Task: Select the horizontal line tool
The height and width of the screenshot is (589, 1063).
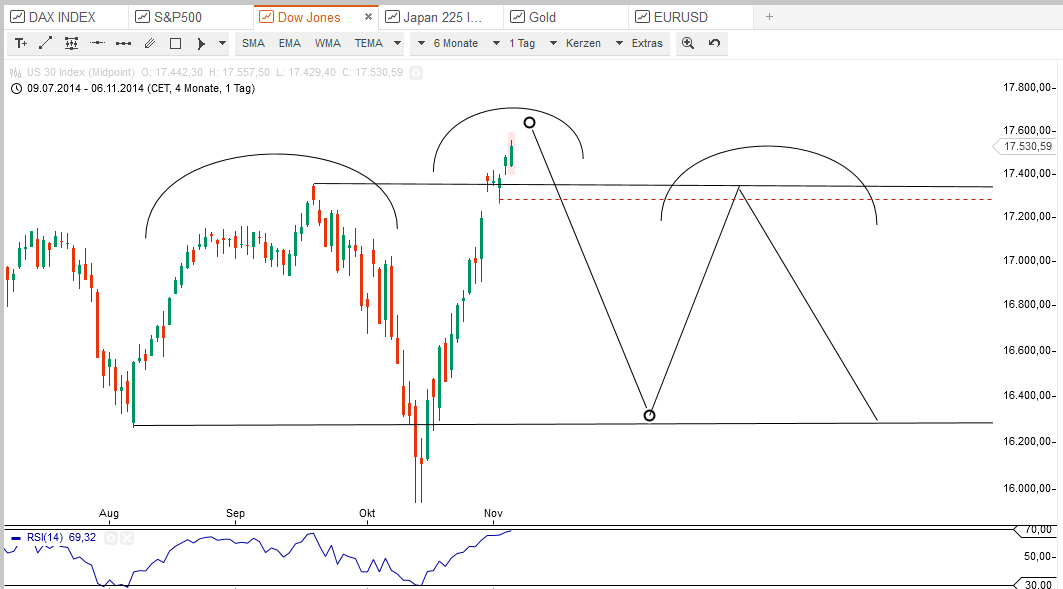Action: tap(97, 43)
